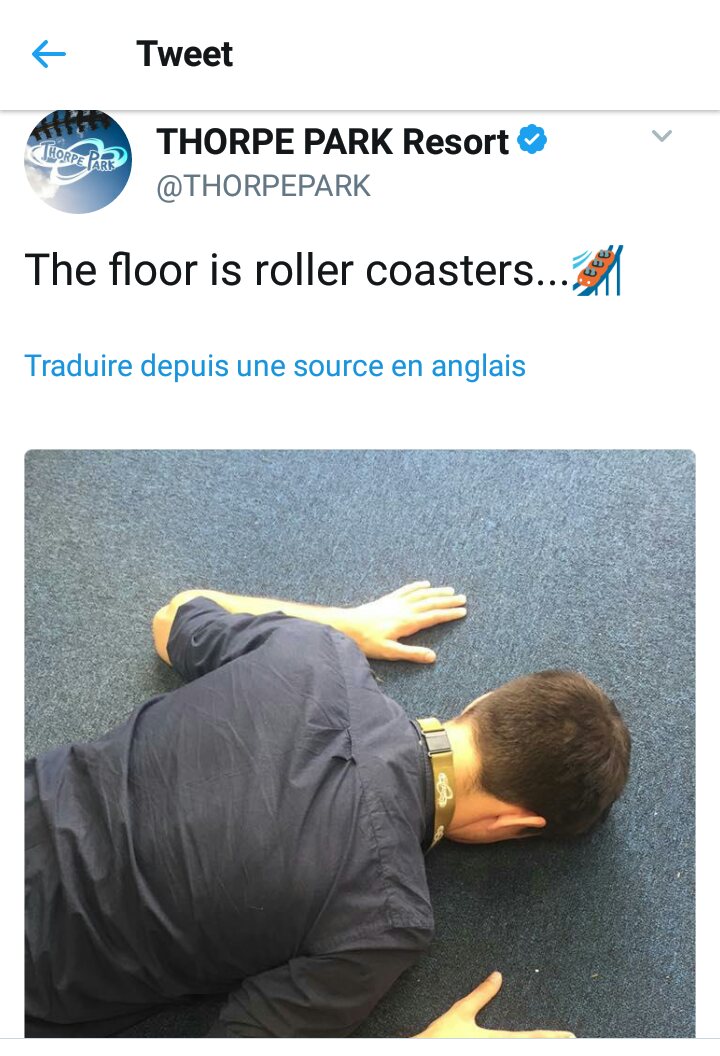Screen dimensions: 720x1056
Task: Go back using the blue arrow
Action: pos(48,54)
